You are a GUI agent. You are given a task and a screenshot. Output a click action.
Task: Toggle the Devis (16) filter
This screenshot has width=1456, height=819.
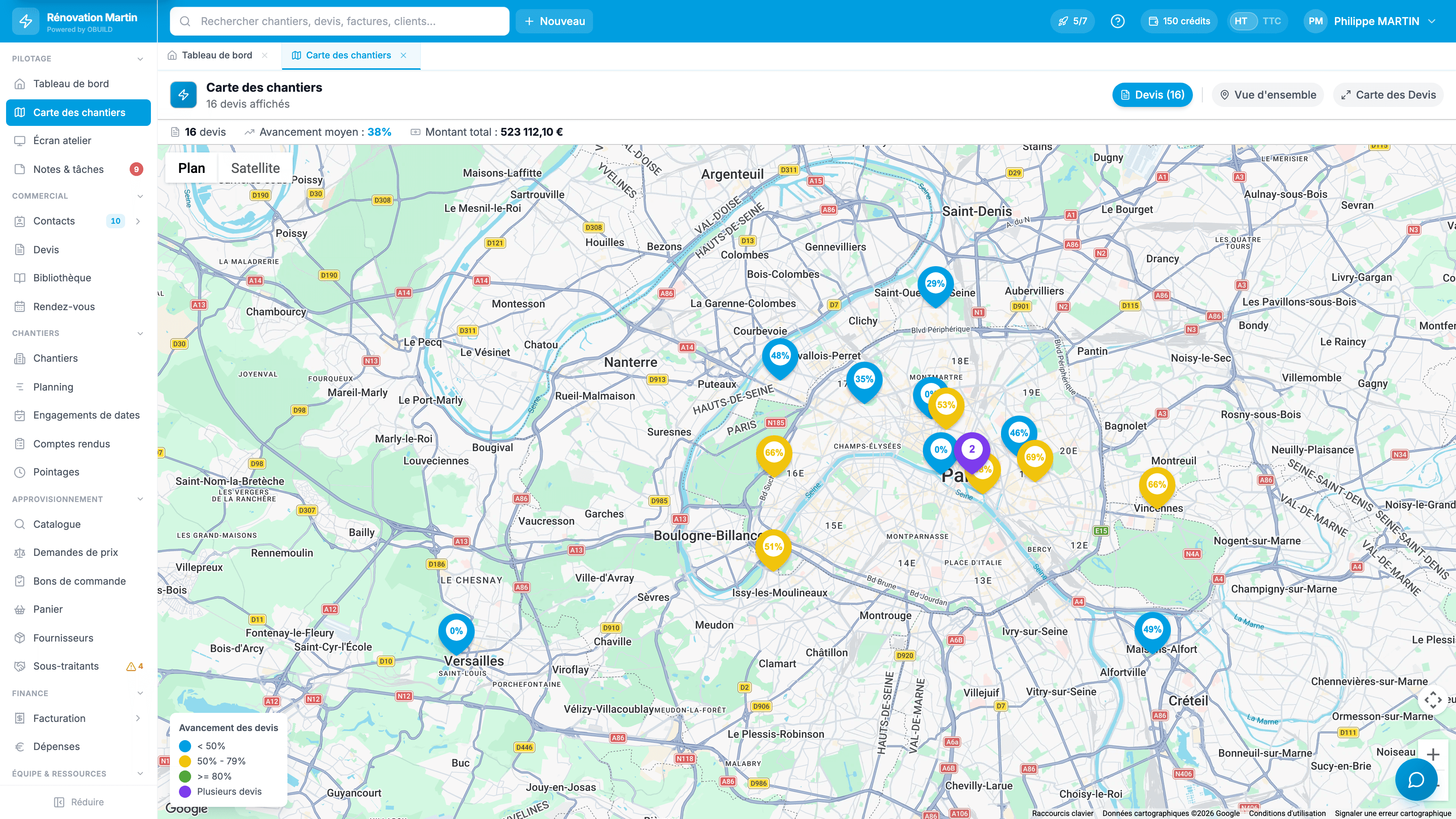[x=1153, y=94]
